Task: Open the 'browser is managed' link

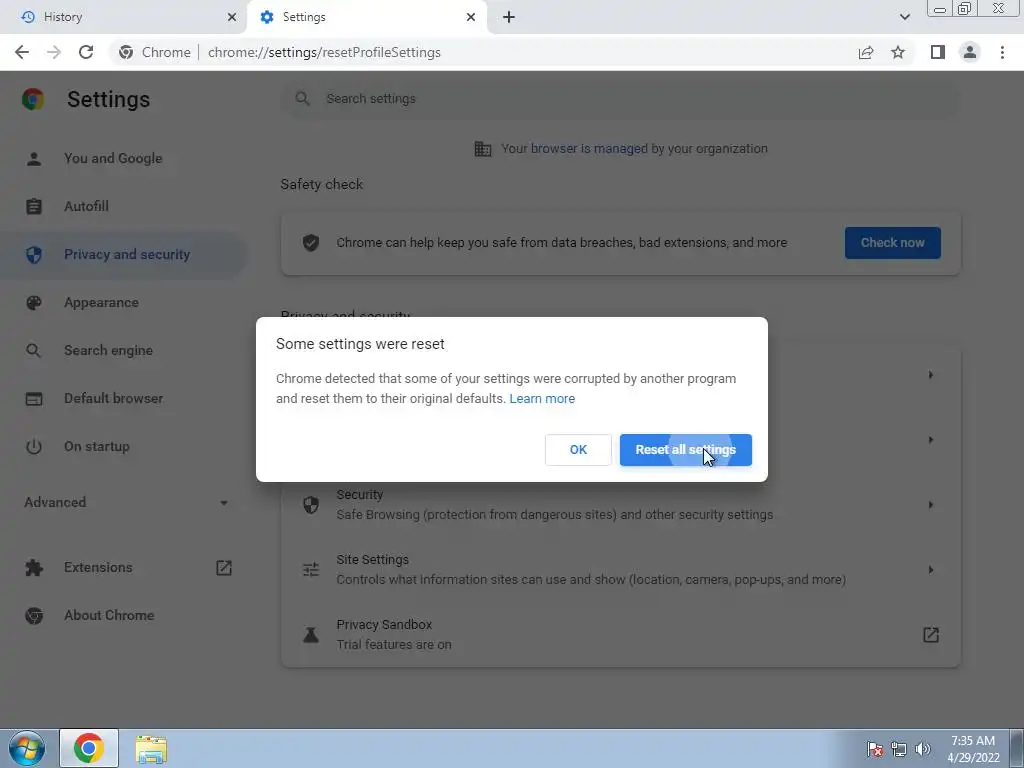Action: pyautogui.click(x=589, y=149)
